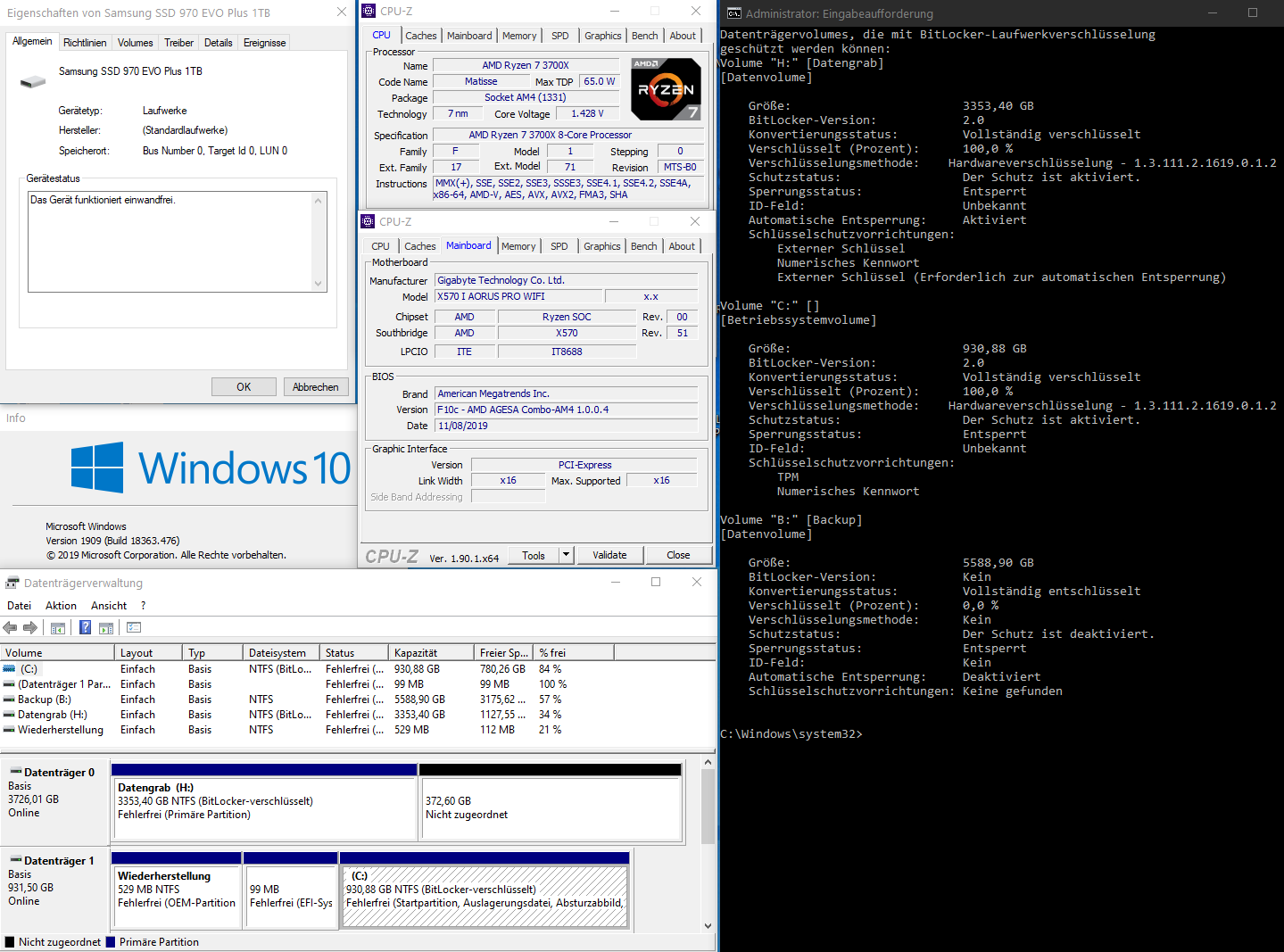Click Gerätestatus box scroll-up arrow
The image size is (1284, 952).
[x=319, y=201]
